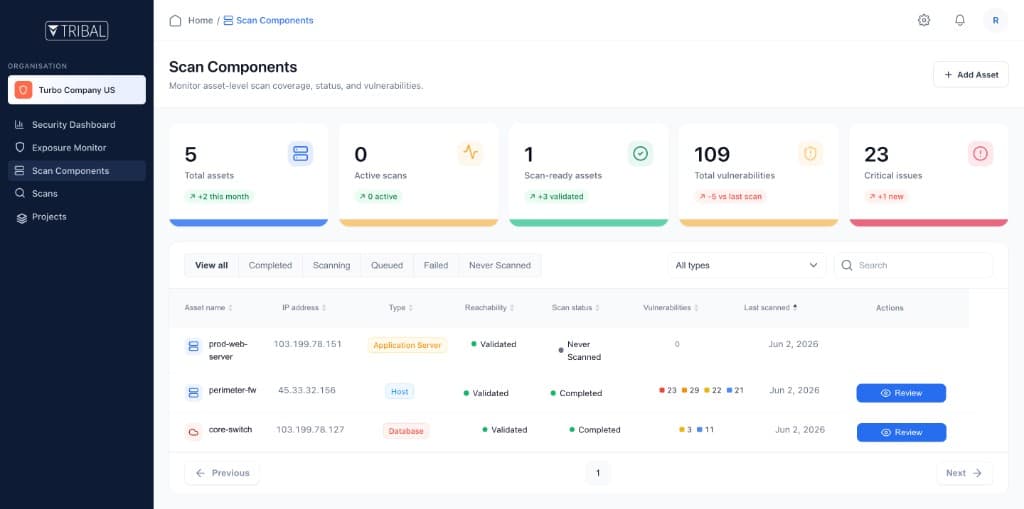Click IP address 103.199.78.151
Viewport: 1024px width, 509px height.
(x=308, y=344)
